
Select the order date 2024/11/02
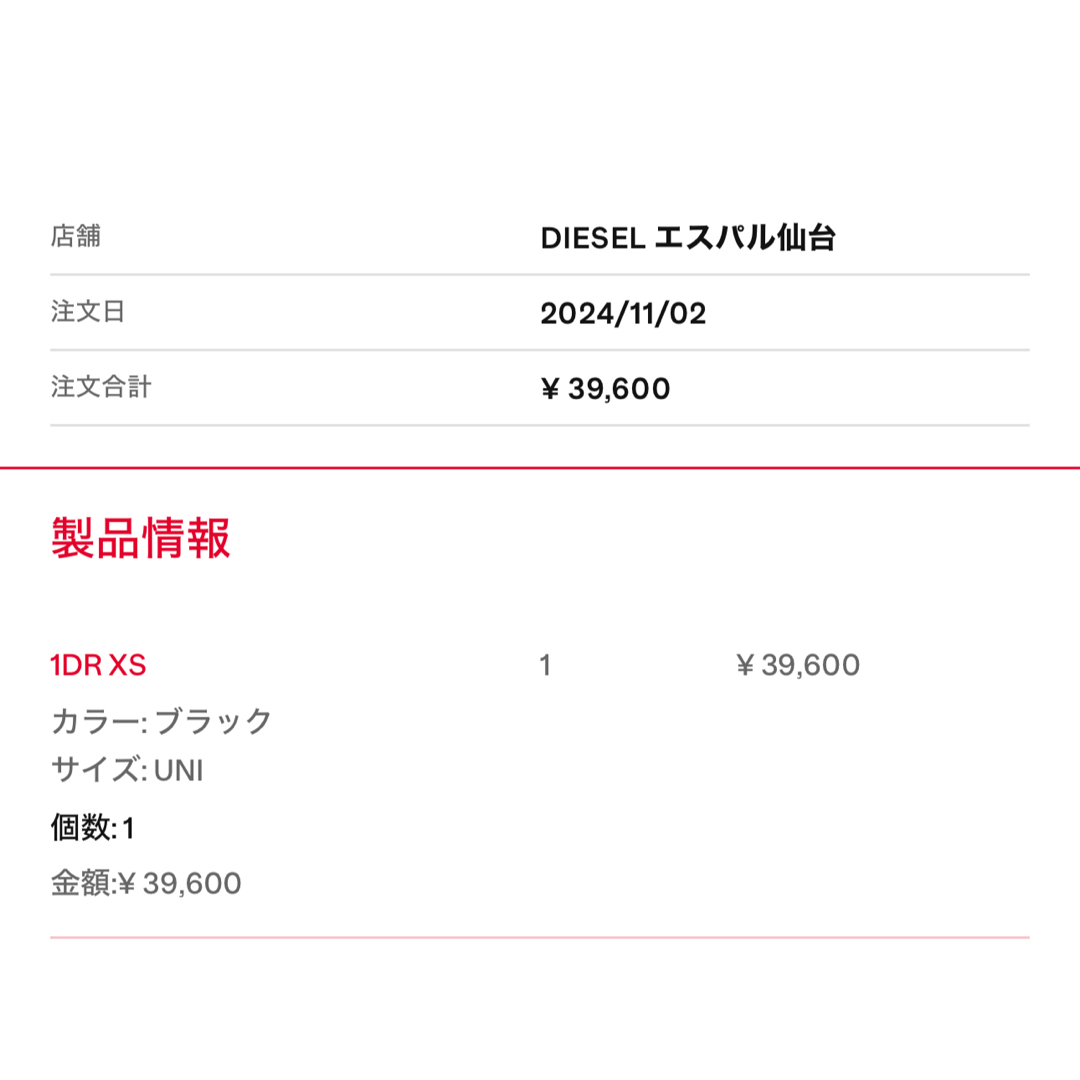tap(623, 313)
